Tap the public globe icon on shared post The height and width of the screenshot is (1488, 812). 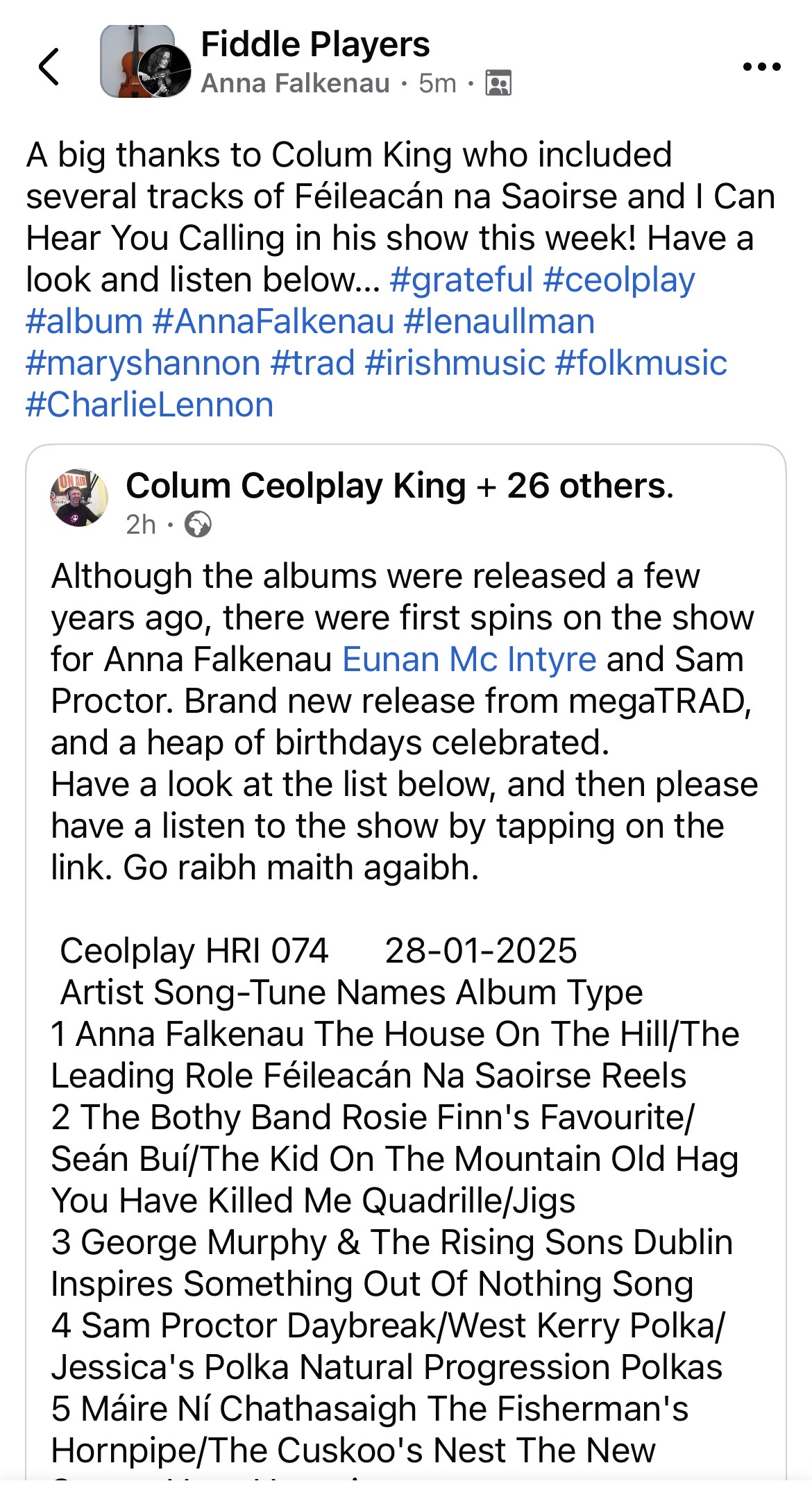pyautogui.click(x=198, y=525)
